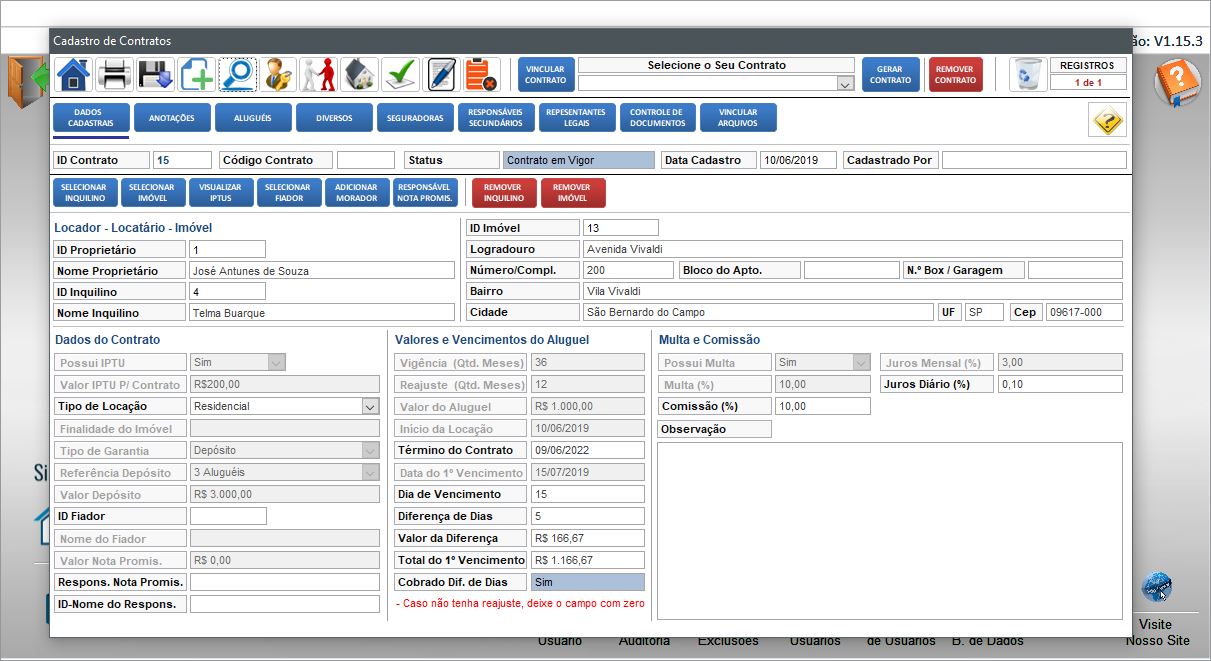The image size is (1211, 661).
Task: Print using the printer icon
Action: click(x=115, y=75)
